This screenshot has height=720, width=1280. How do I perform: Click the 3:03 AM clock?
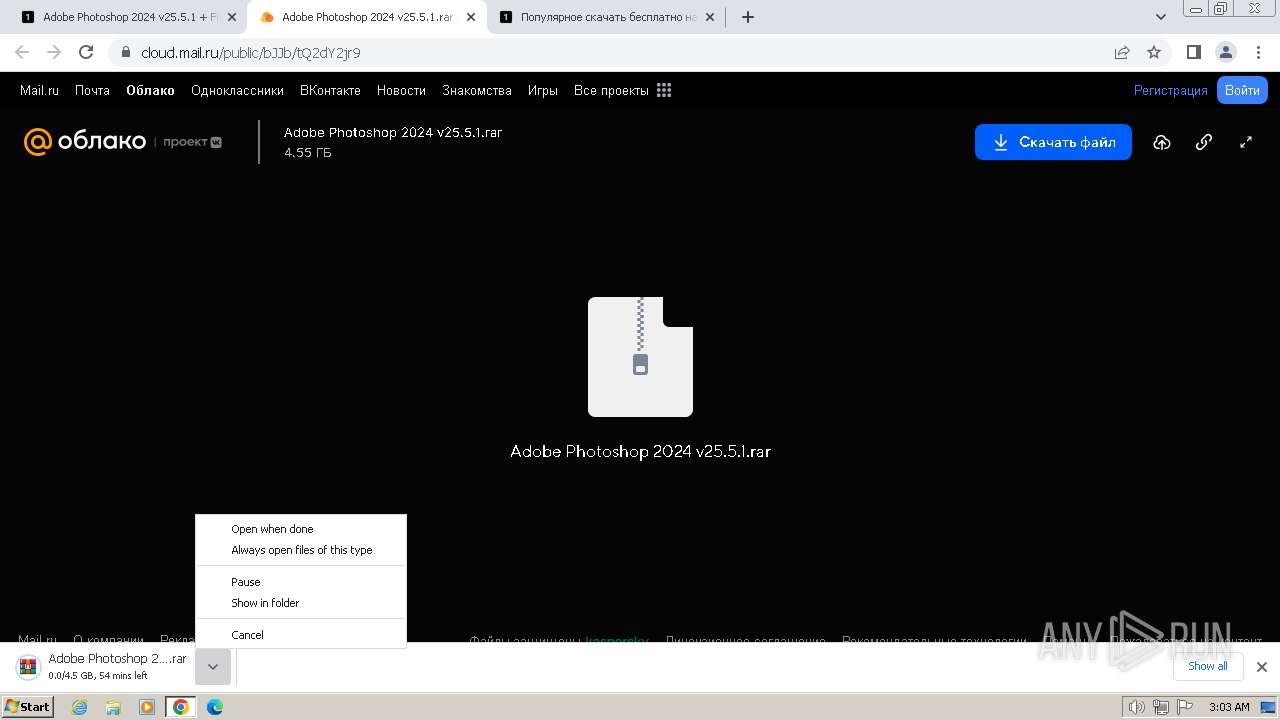coord(1229,707)
